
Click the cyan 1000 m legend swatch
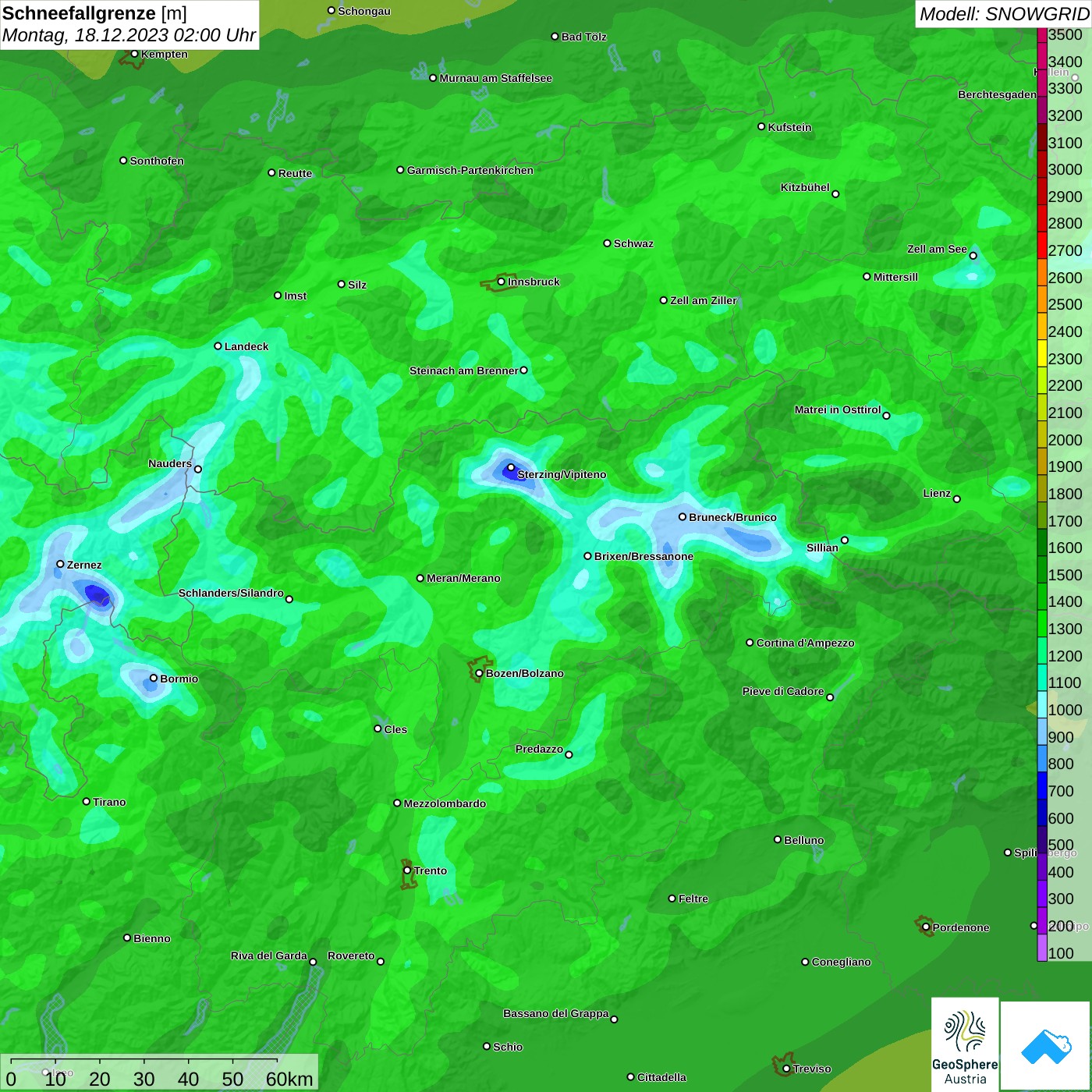click(1042, 704)
